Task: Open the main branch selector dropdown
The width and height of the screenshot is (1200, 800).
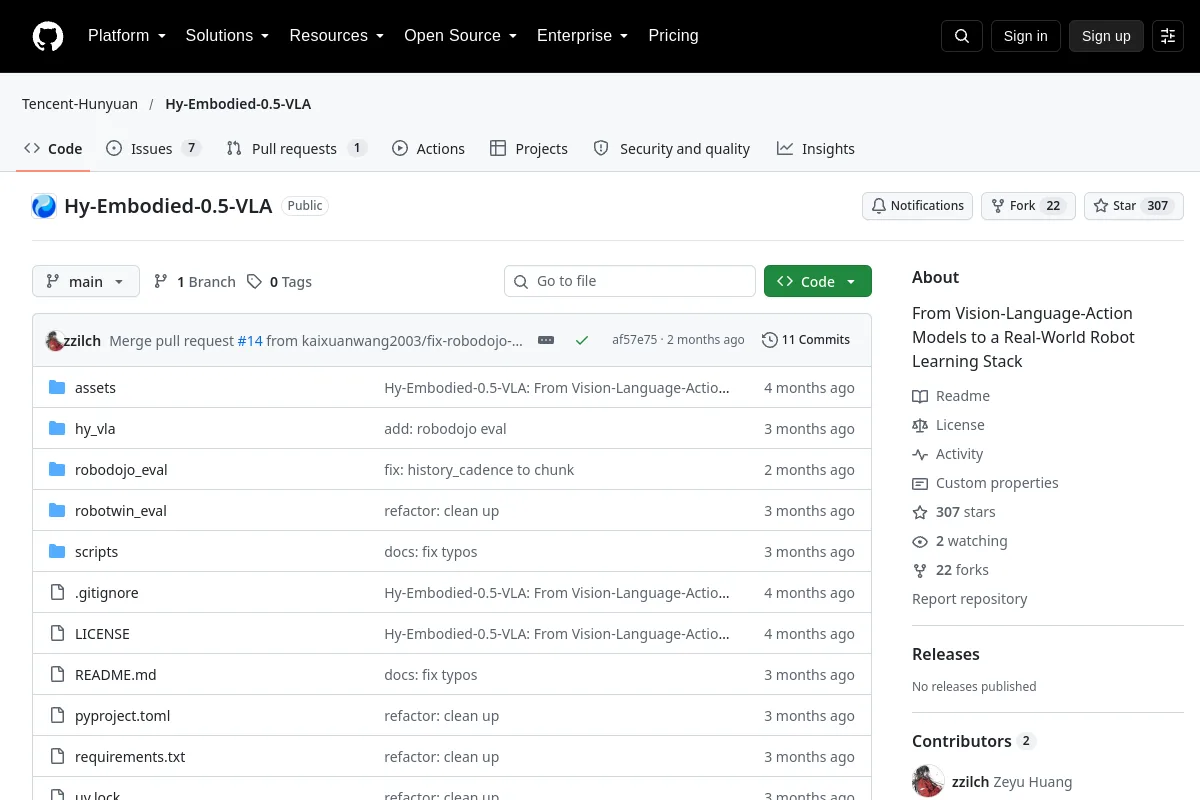Action: click(86, 282)
